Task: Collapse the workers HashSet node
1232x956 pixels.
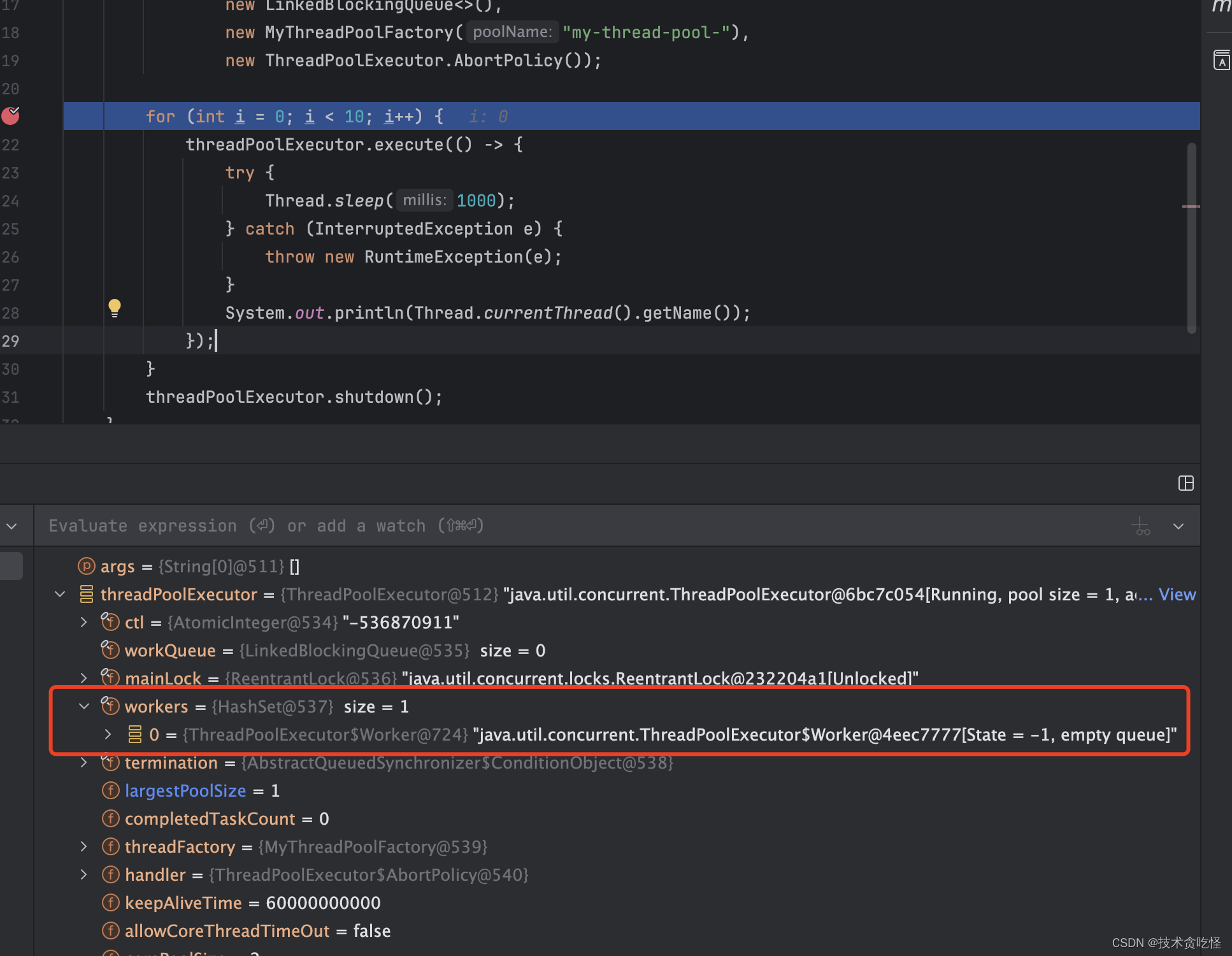Action: (83, 706)
